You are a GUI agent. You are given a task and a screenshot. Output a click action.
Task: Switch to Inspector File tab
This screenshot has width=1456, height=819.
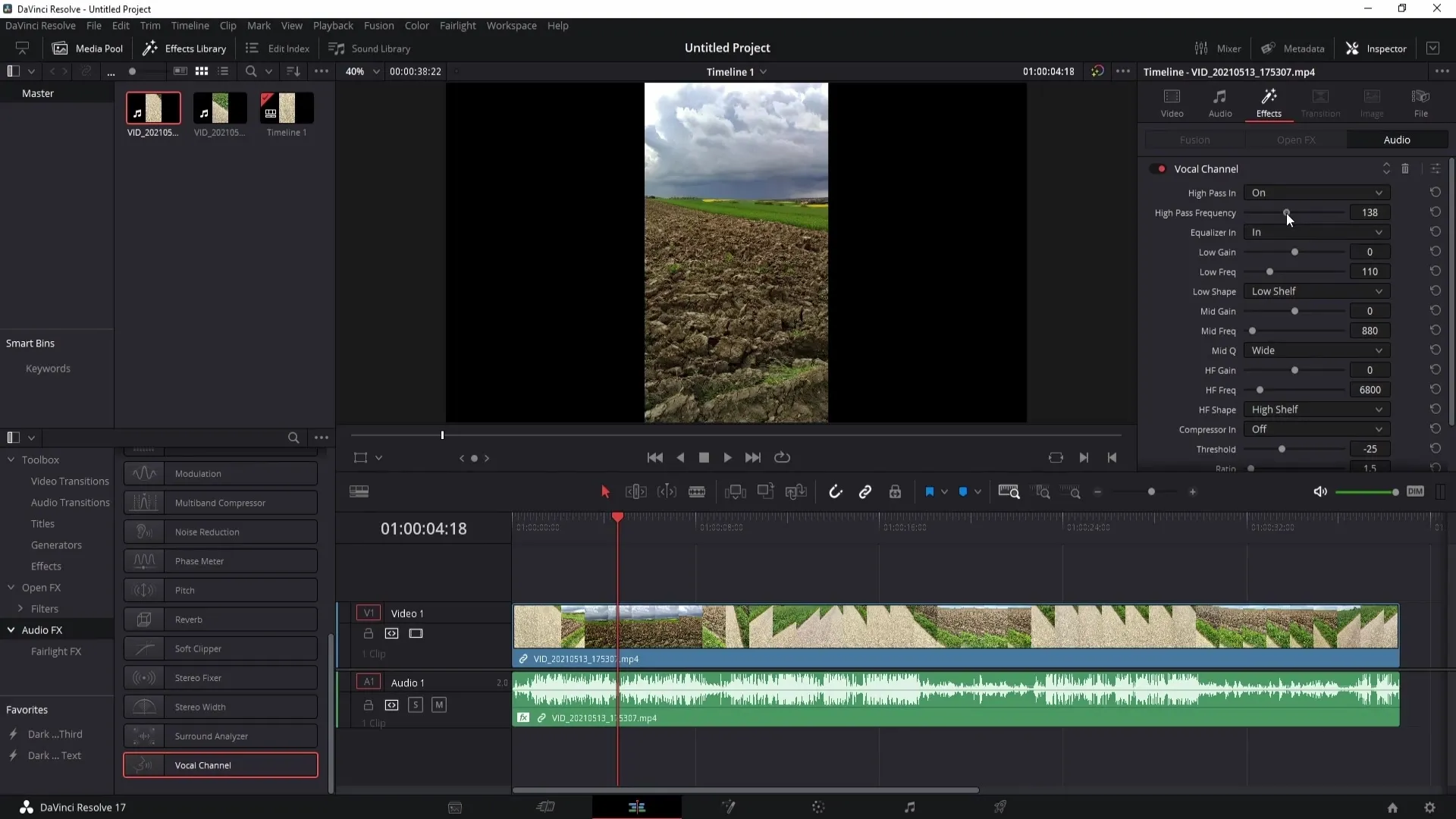1420,102
